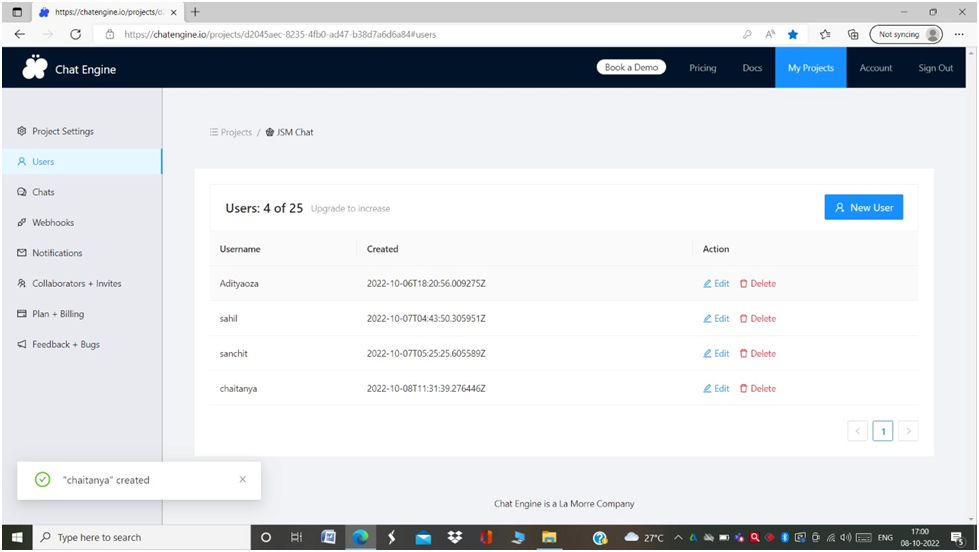
Task: Open Dropbox from the taskbar
Action: tap(455, 537)
